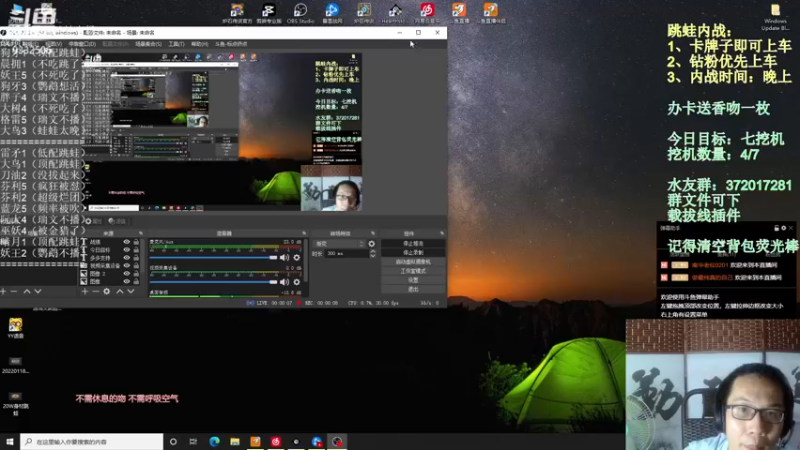Open the 炉石传说官方 desktop shortcut
This screenshot has height=450, width=800.
pos(237,13)
